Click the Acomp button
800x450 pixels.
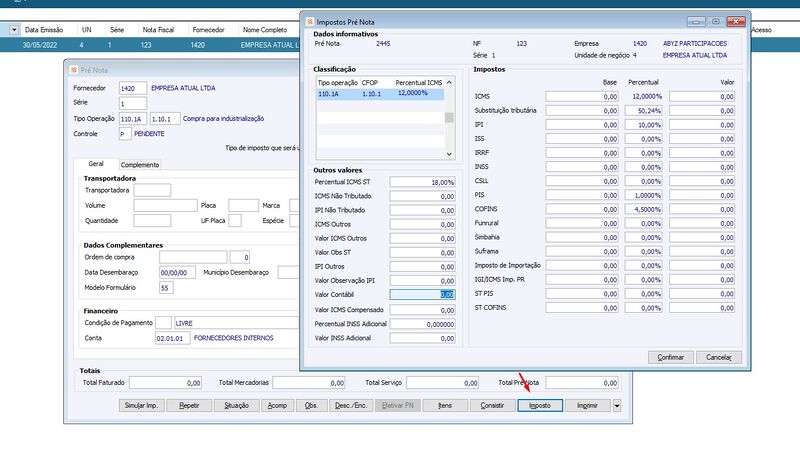(x=277, y=406)
